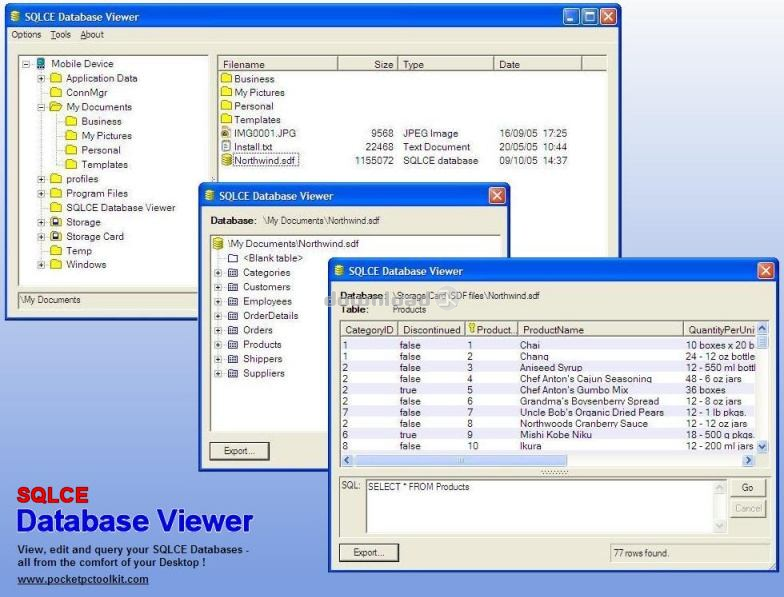The image size is (784, 597).
Task: Click the Temp folder icon
Action: (x=56, y=250)
